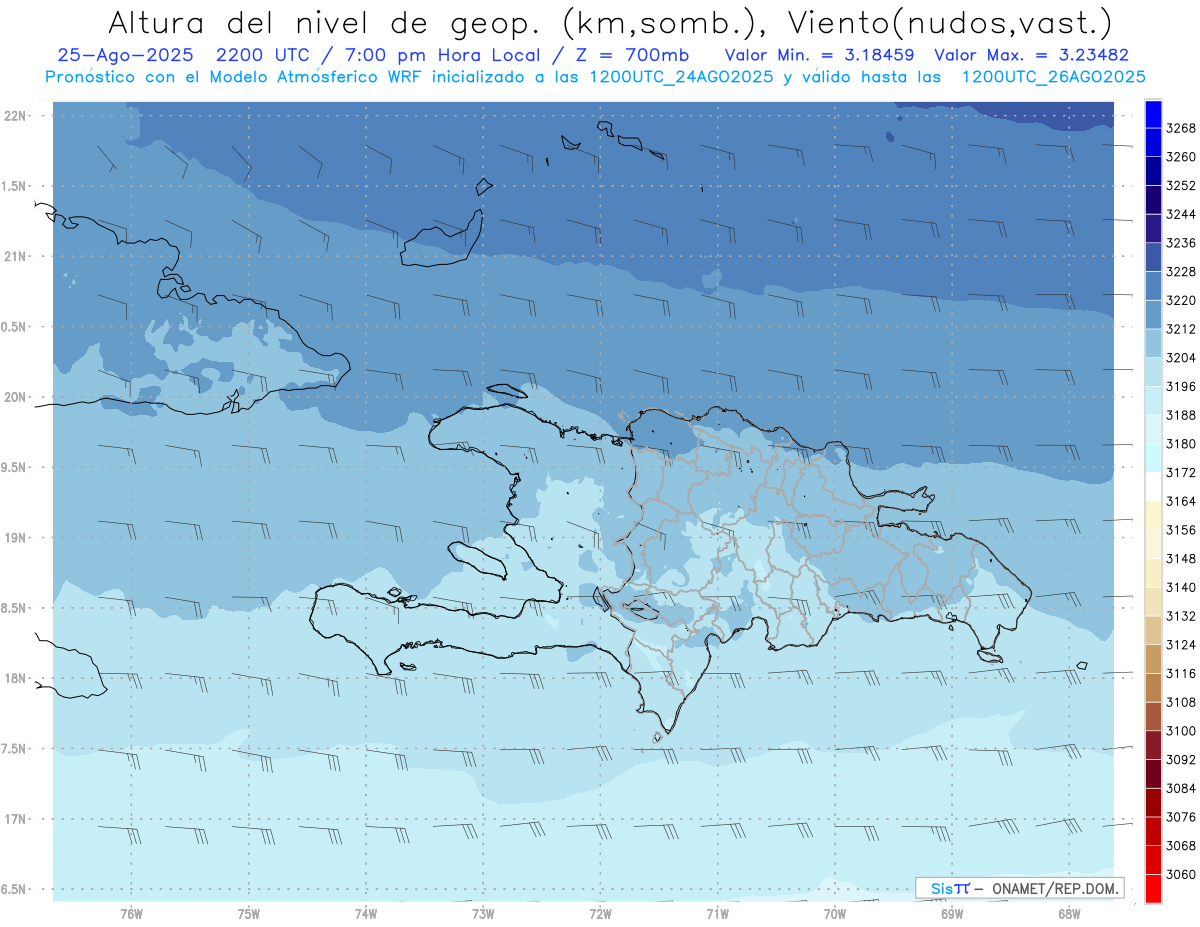Click the "9.5N" latitude axis label
The width and height of the screenshot is (1200, 927).
click(x=15, y=467)
